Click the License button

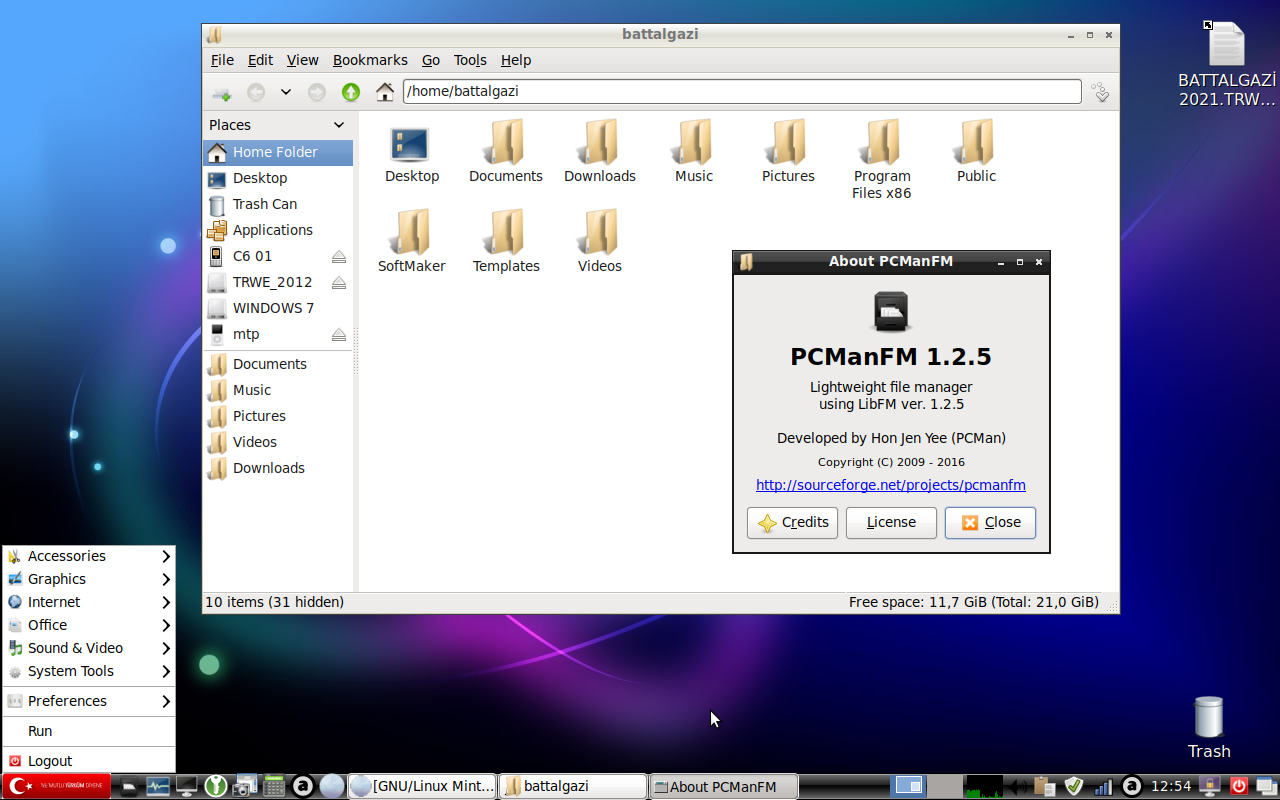(x=891, y=523)
